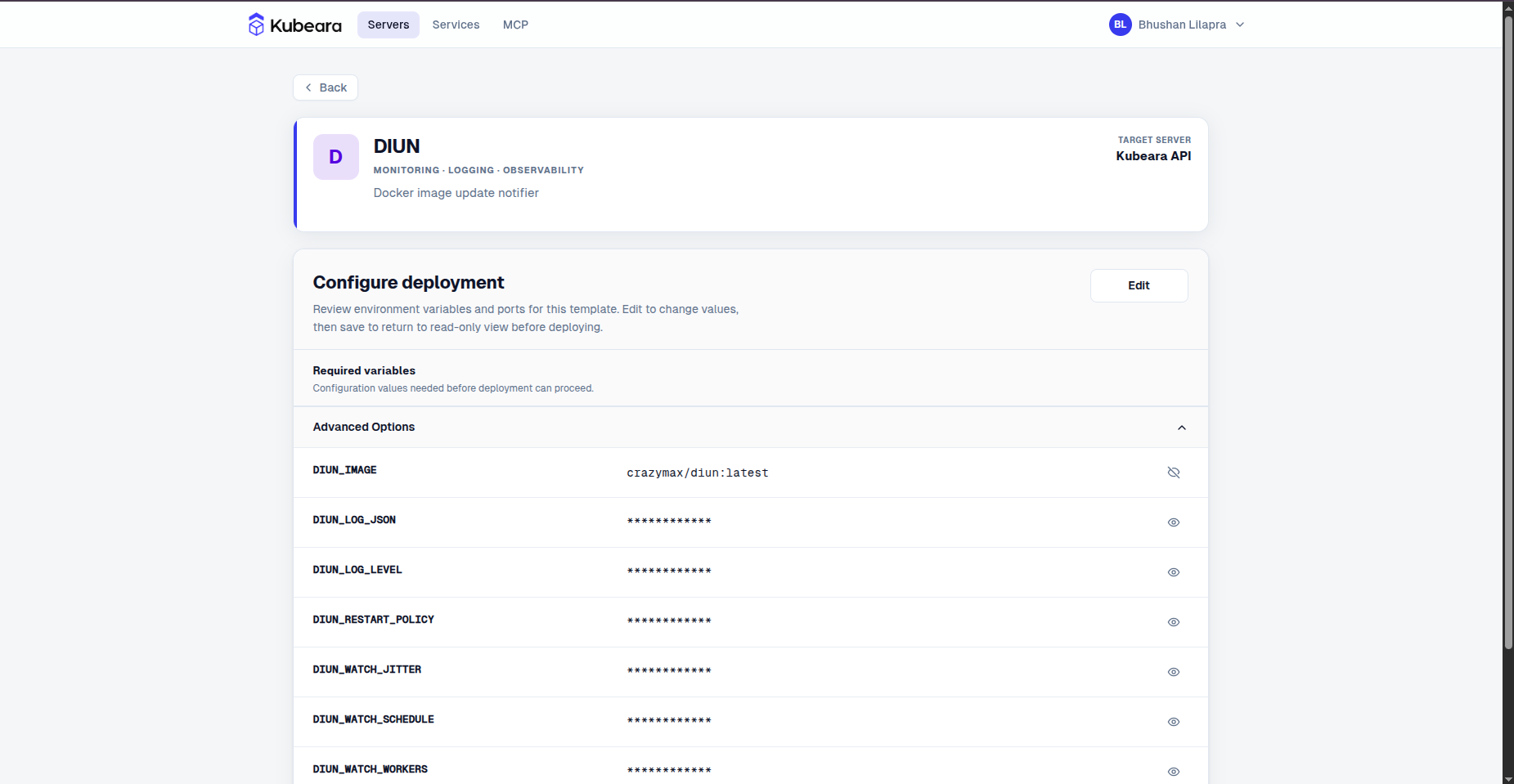Go to the MCP tab
The width and height of the screenshot is (1514, 784).
(x=515, y=25)
